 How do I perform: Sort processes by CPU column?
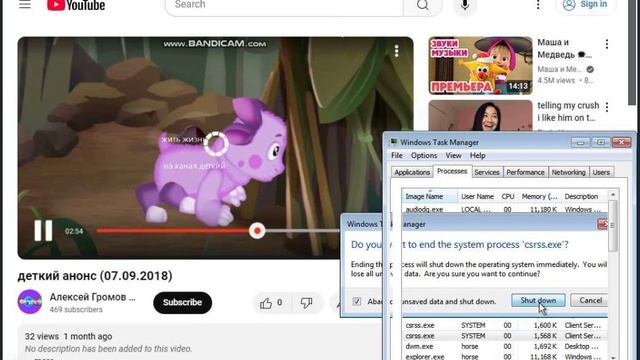[x=508, y=196]
